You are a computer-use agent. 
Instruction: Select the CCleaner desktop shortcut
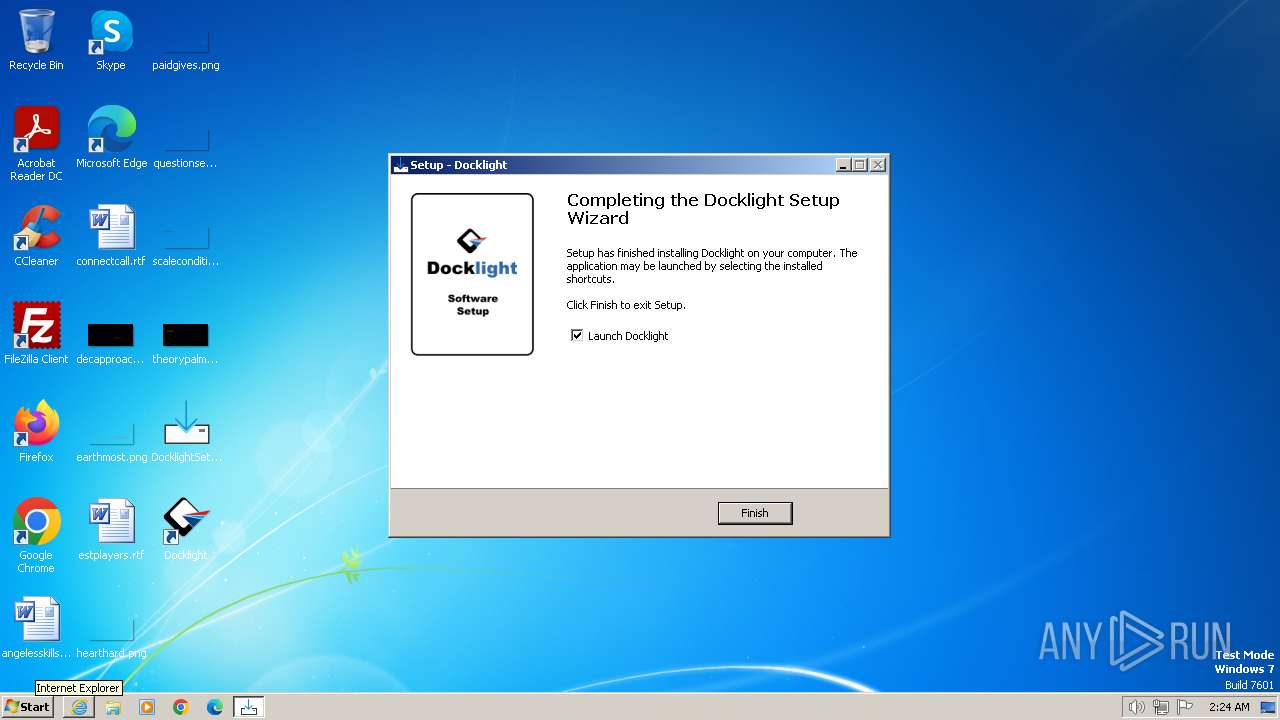[x=36, y=236]
